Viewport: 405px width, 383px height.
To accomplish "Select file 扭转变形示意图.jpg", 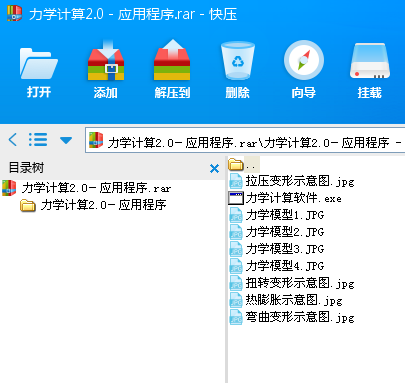I will pyautogui.click(x=292, y=283).
